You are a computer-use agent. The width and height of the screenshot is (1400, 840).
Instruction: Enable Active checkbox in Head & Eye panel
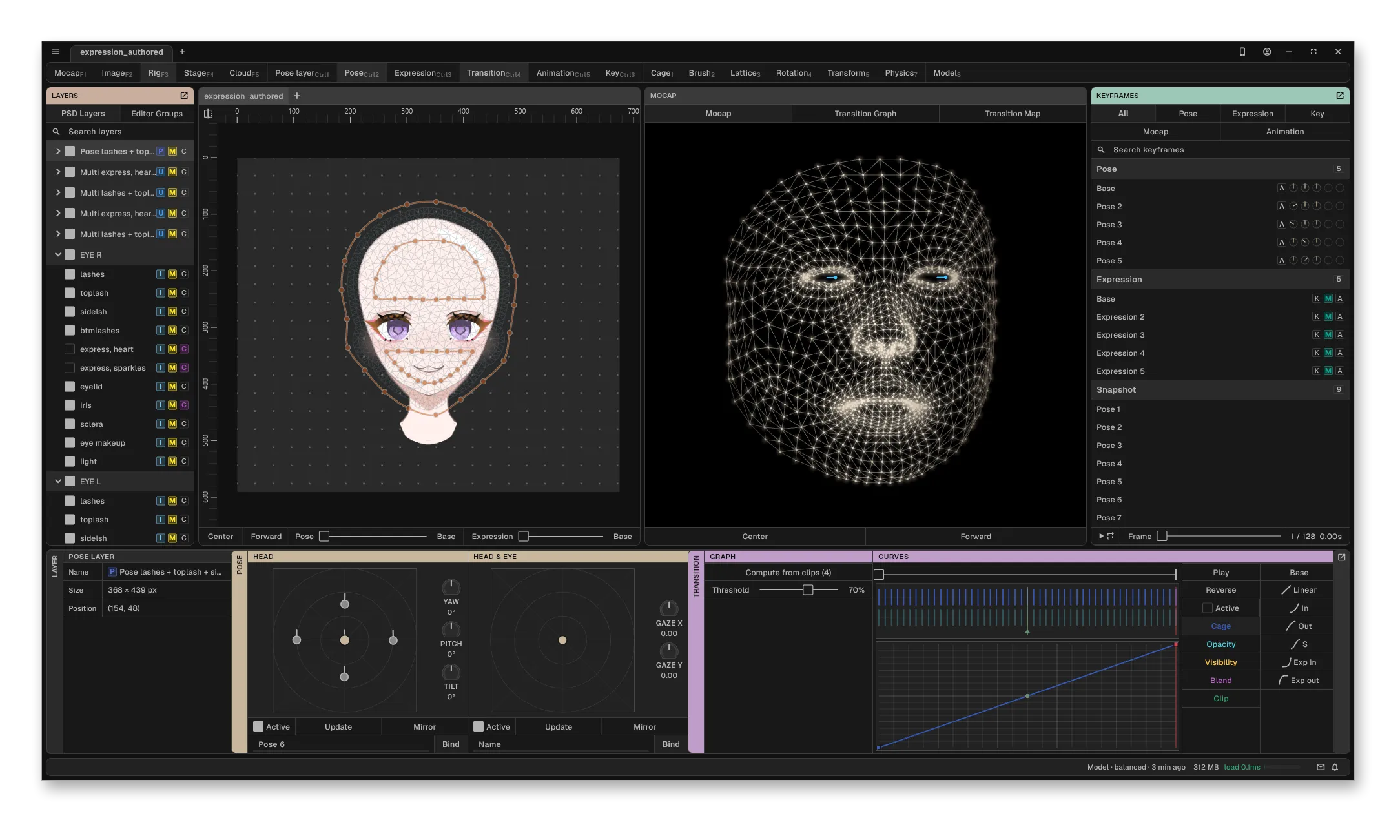pos(479,726)
